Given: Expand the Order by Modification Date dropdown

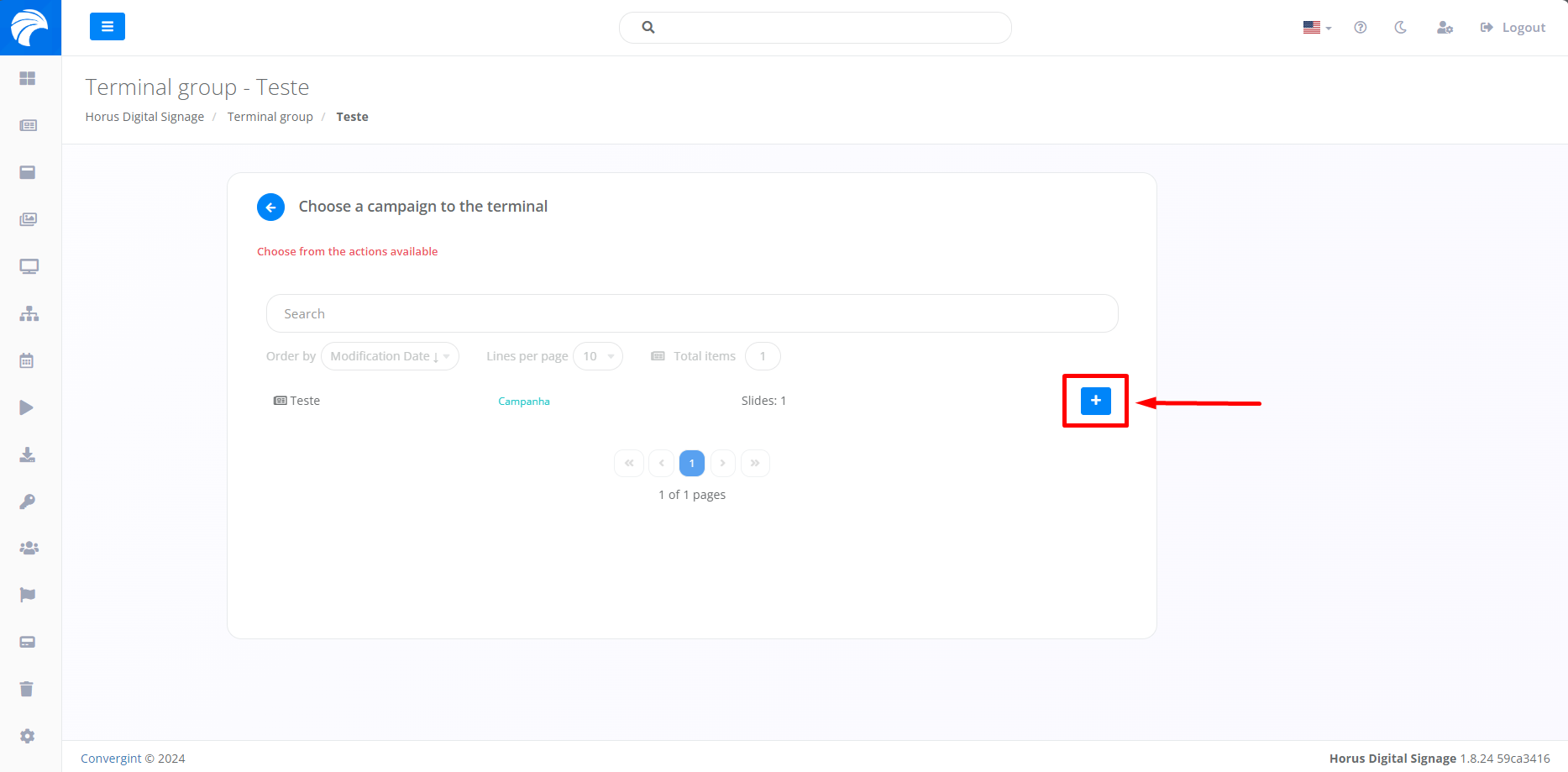Looking at the screenshot, I should pyautogui.click(x=390, y=356).
